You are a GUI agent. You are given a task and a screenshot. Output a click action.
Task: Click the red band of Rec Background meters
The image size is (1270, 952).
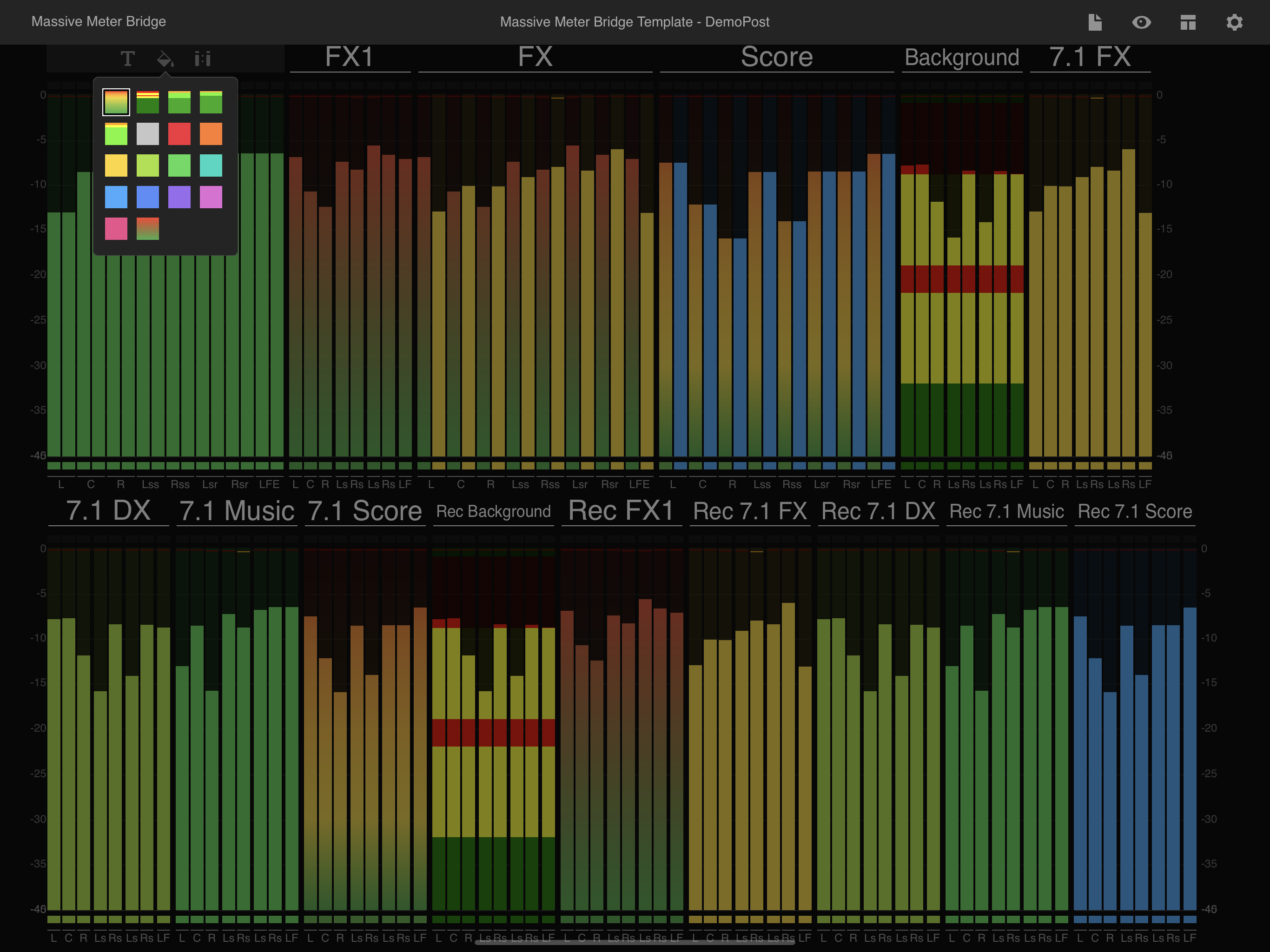493,733
